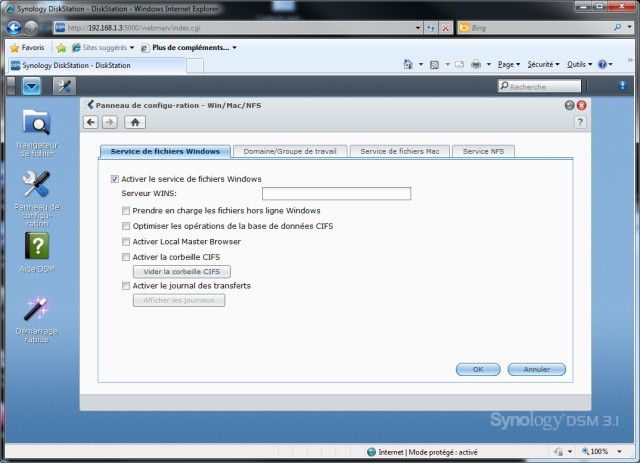Click the Bing search magnifier icon
The height and width of the screenshot is (463, 640).
[617, 27]
